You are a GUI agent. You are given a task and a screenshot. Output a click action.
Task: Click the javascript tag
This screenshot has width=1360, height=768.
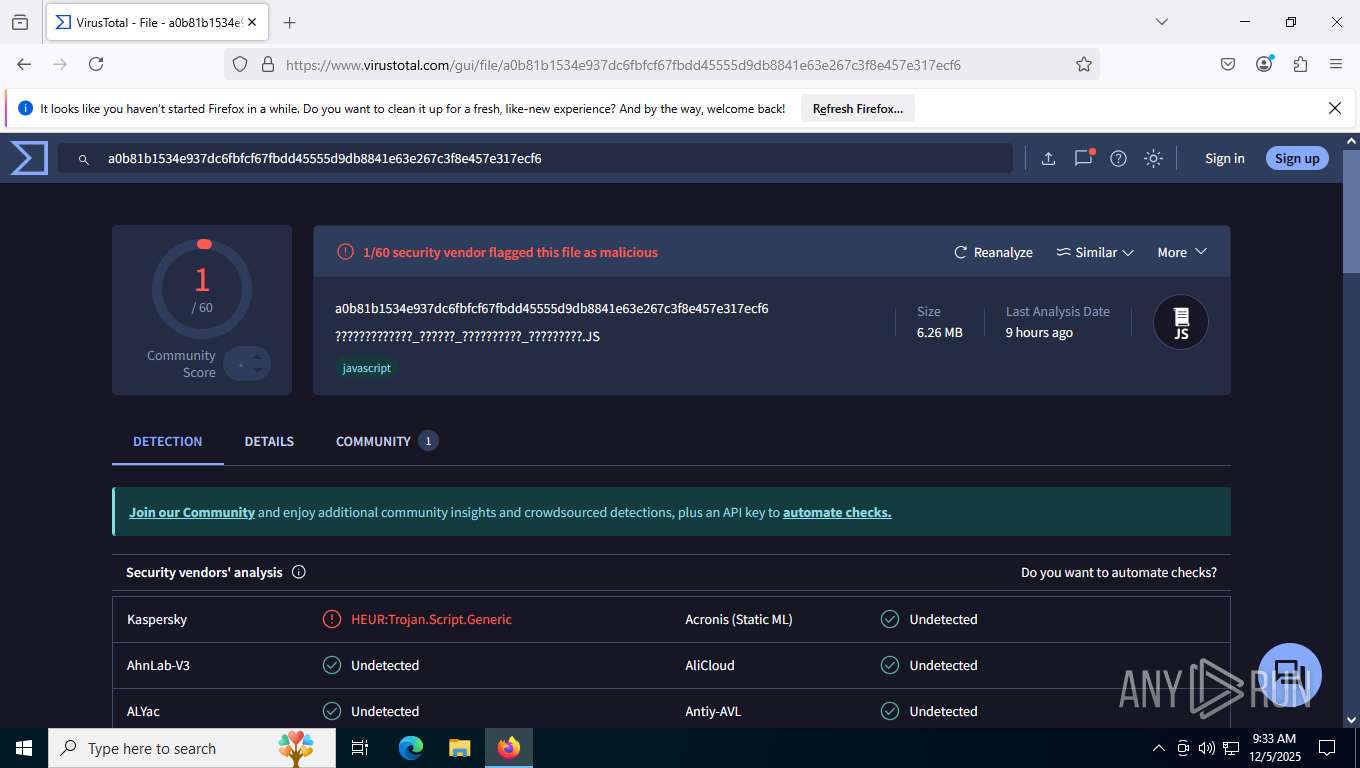tap(367, 368)
